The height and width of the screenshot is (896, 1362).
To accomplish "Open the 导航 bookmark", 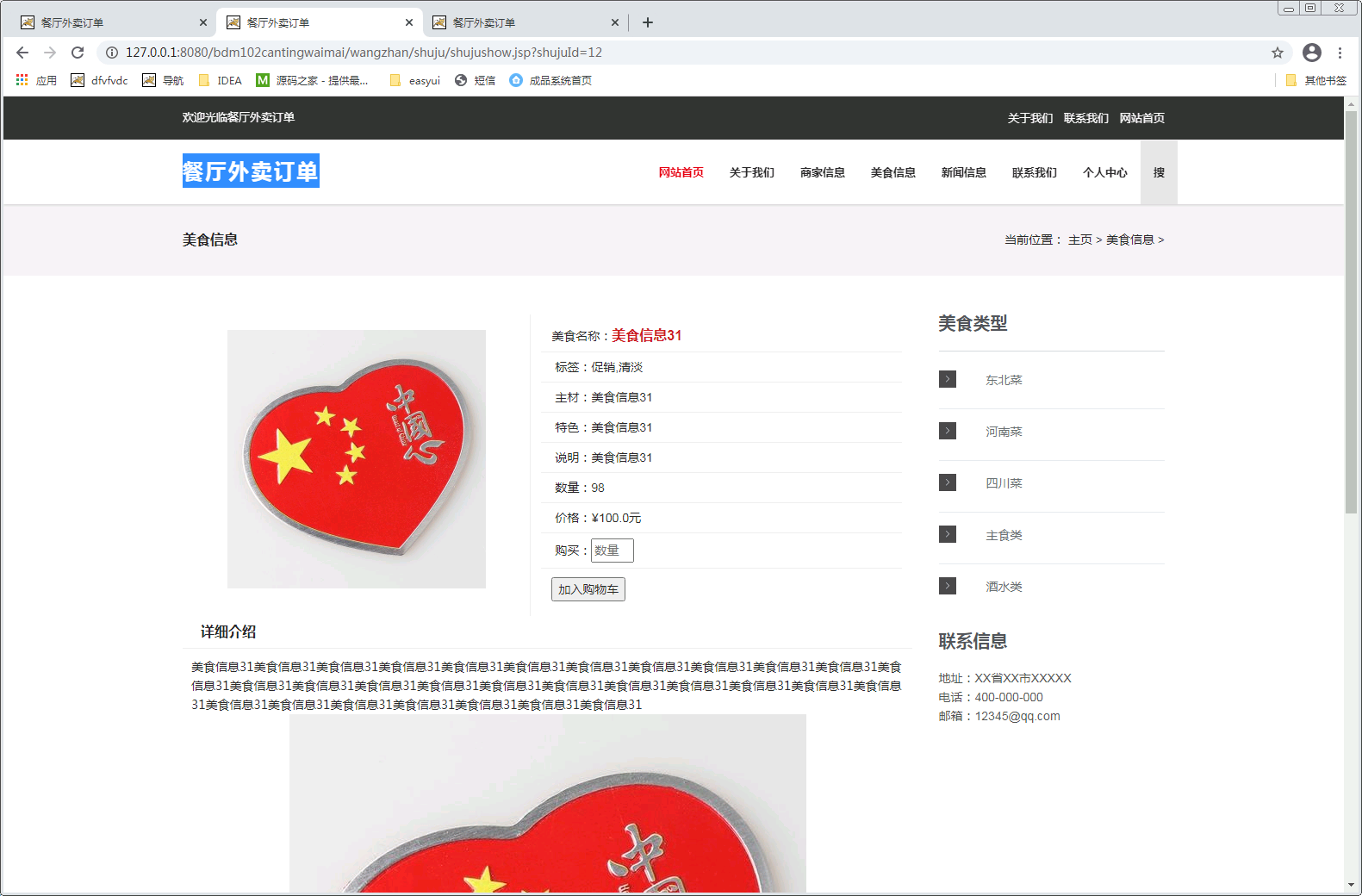I will click(163, 80).
